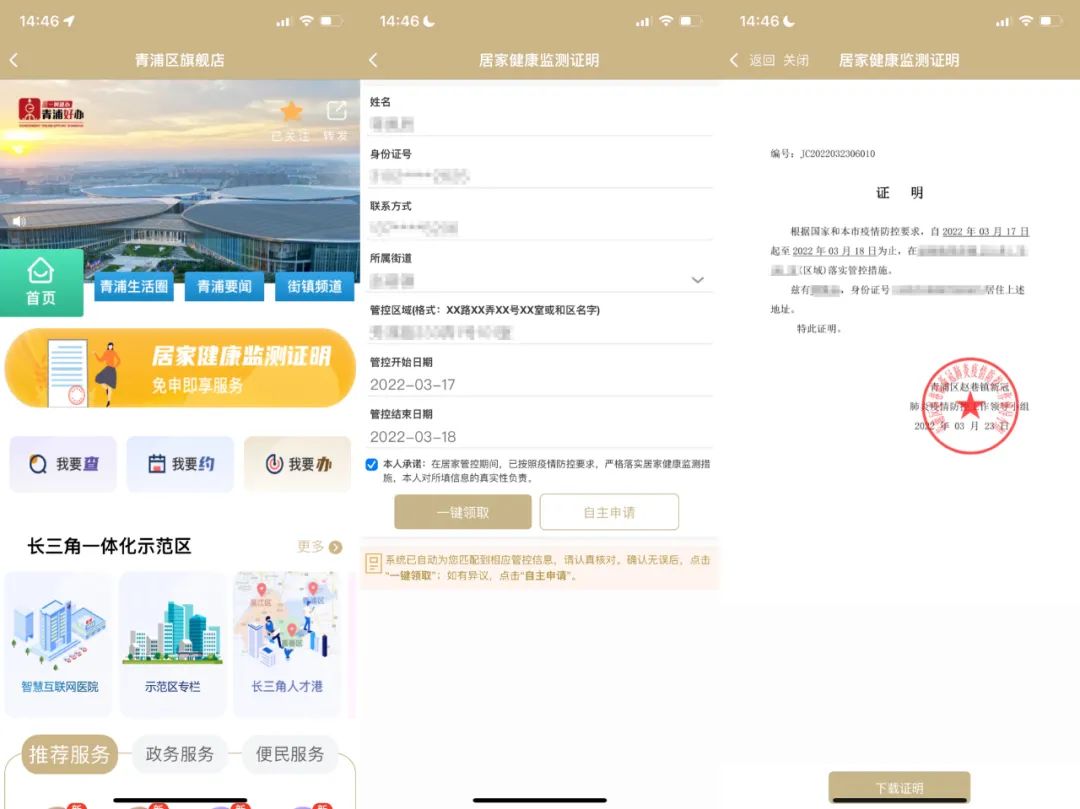Tap the 转发 share icon
This screenshot has width=1080, height=809.
(x=336, y=112)
